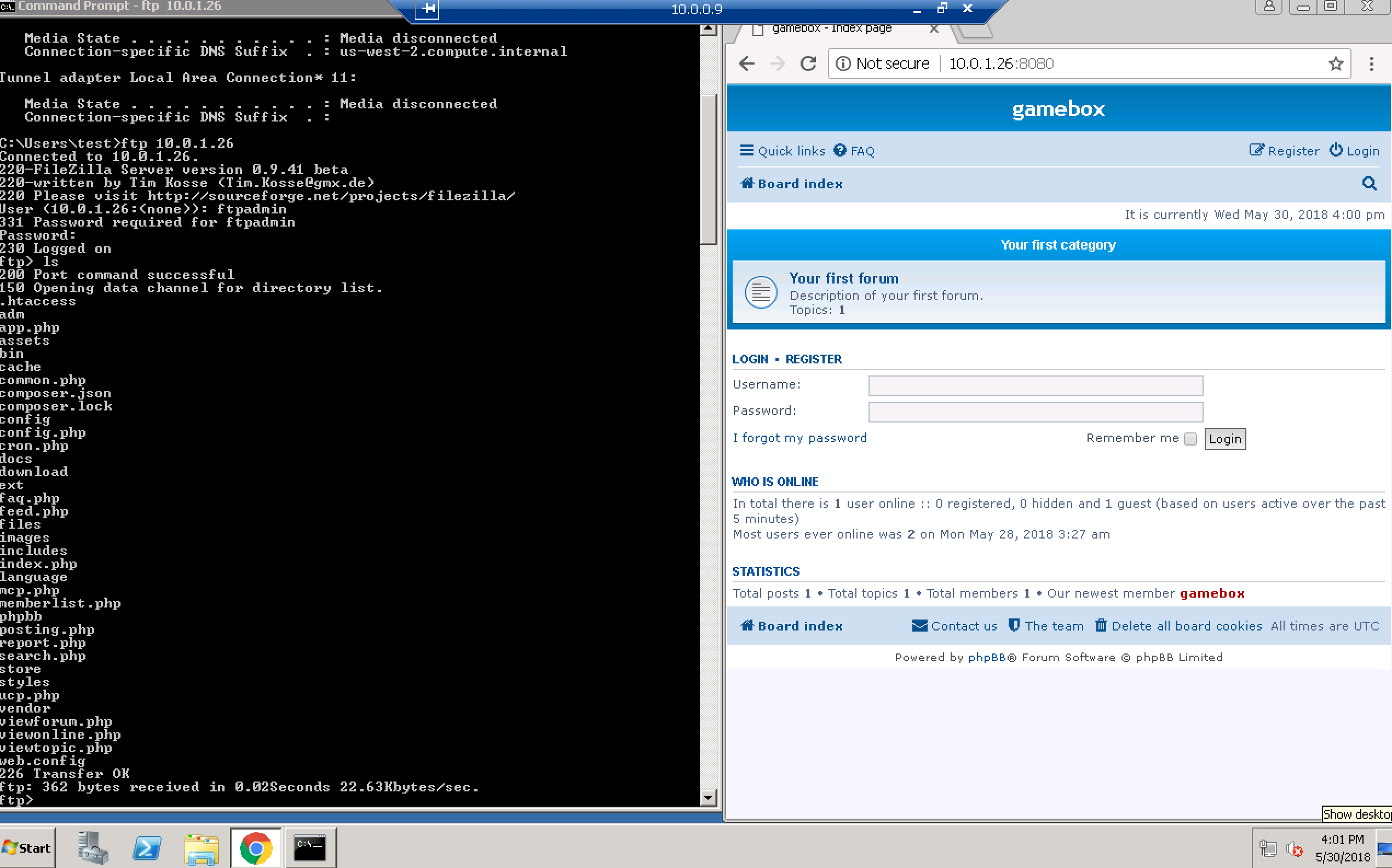The height and width of the screenshot is (868, 1392).
Task: Open Server Manager taskbar icon
Action: 92,847
